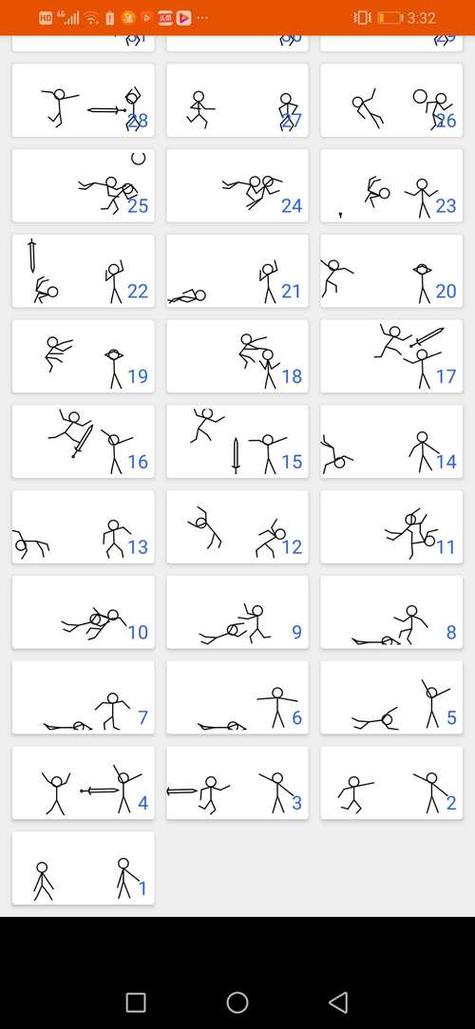Viewport: 475px width, 1029px height.
Task: Tap the recent apps square button
Action: pyautogui.click(x=136, y=1002)
